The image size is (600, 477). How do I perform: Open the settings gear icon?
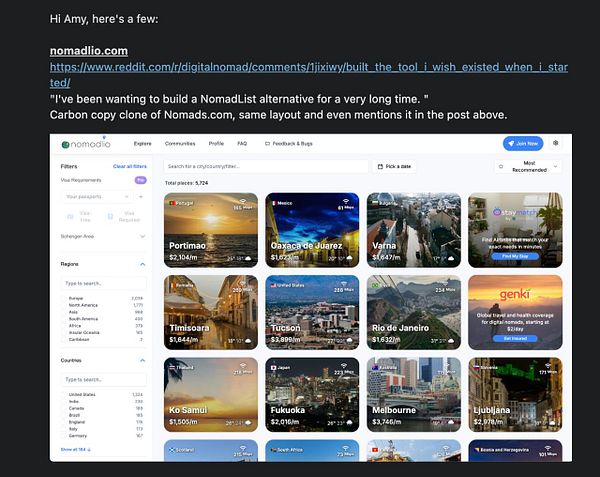pos(556,143)
